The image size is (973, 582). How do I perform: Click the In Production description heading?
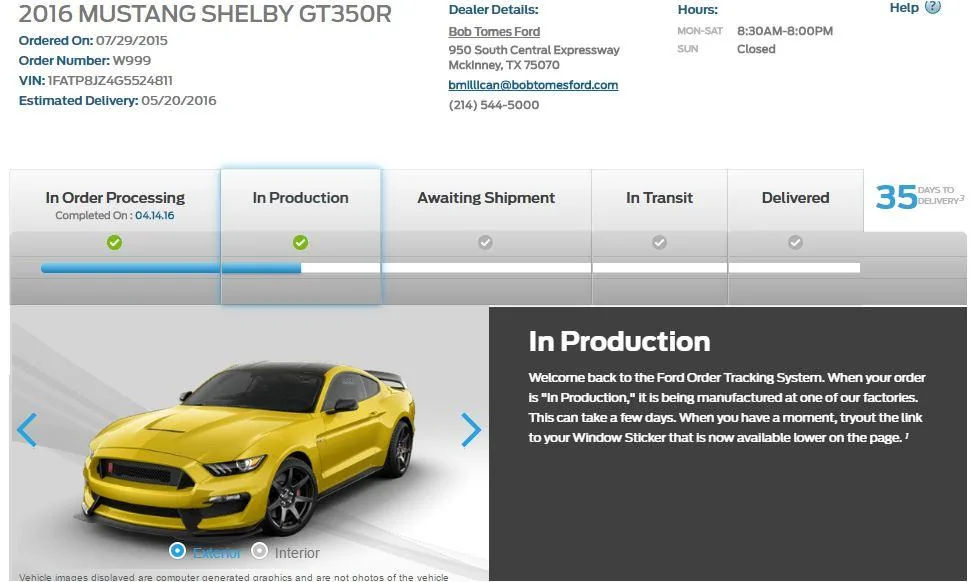tap(619, 341)
